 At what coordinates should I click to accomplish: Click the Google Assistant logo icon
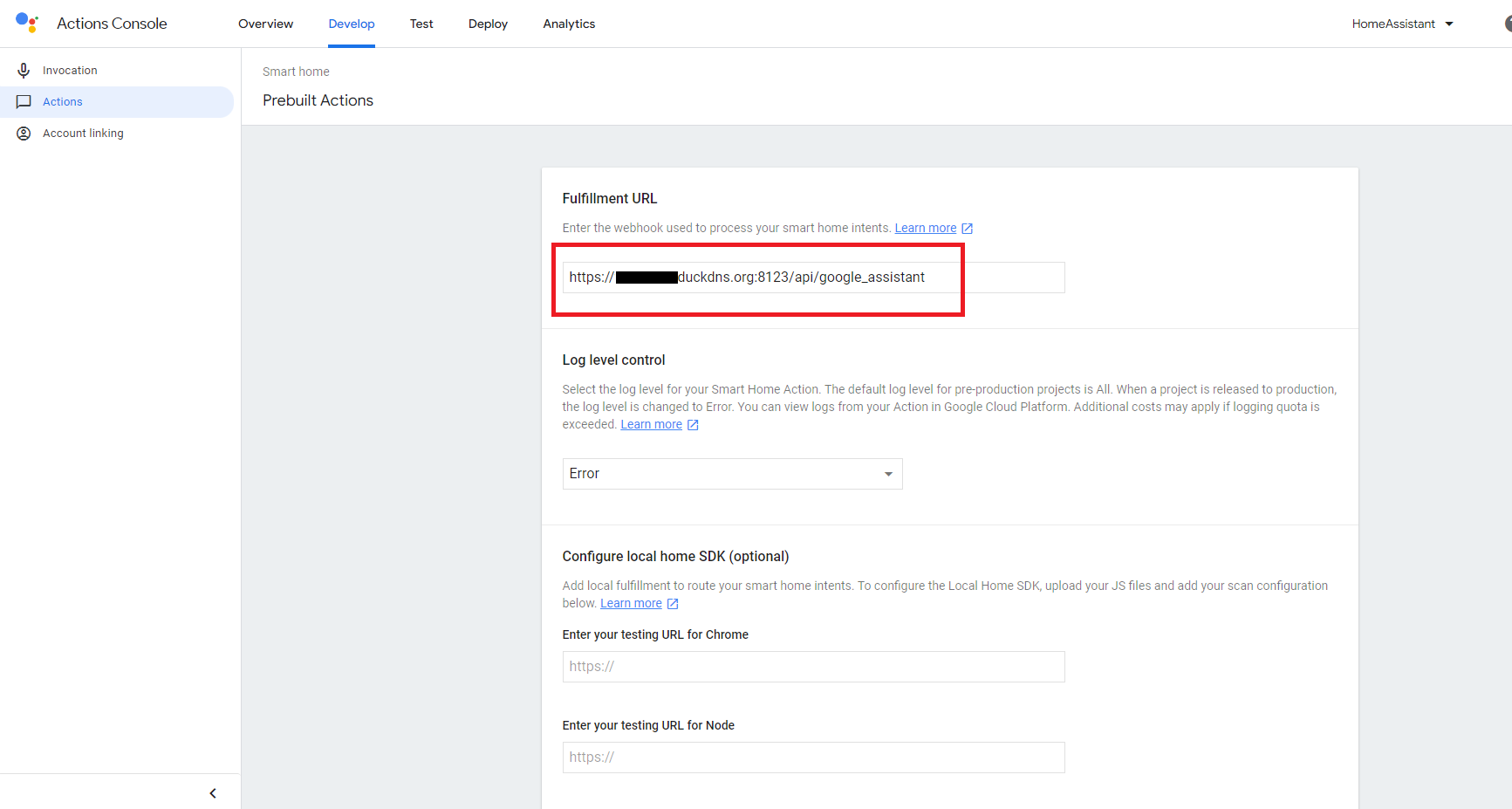coord(27,23)
